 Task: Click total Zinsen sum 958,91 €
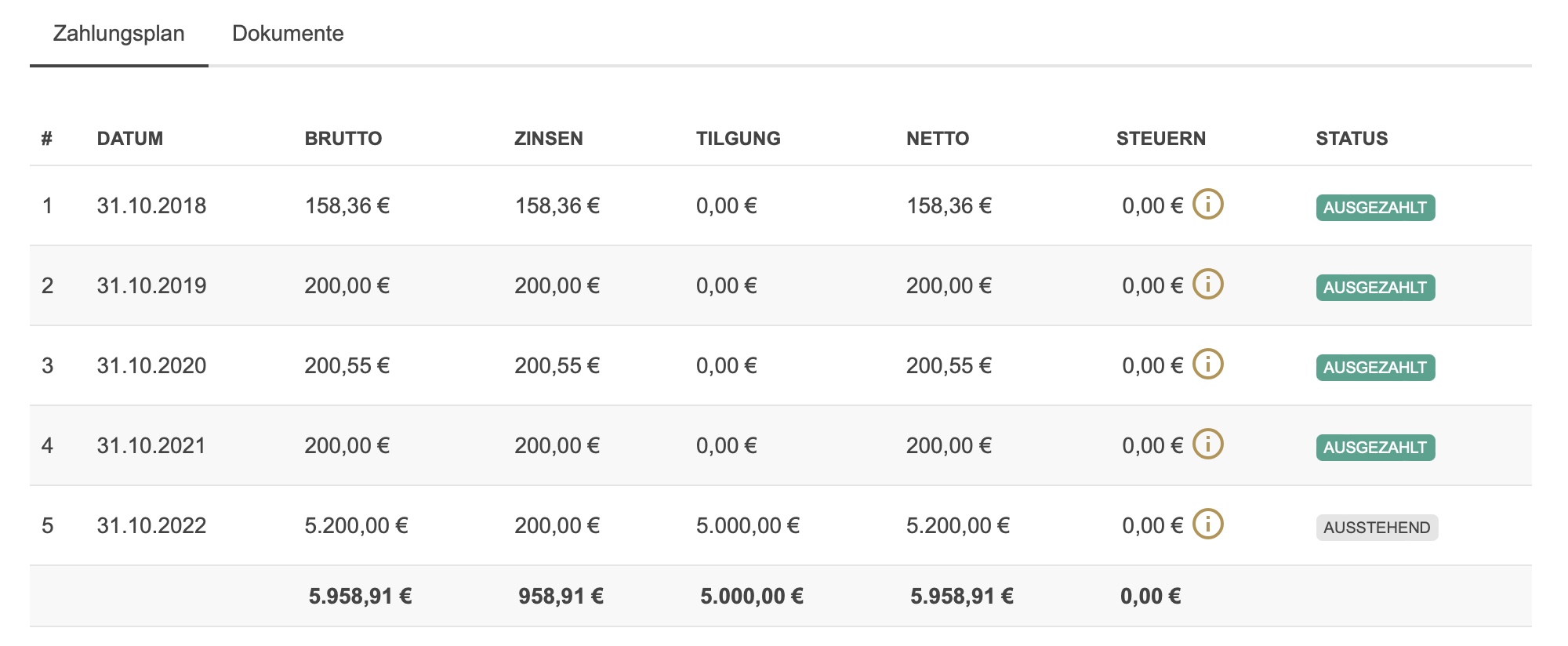click(560, 597)
